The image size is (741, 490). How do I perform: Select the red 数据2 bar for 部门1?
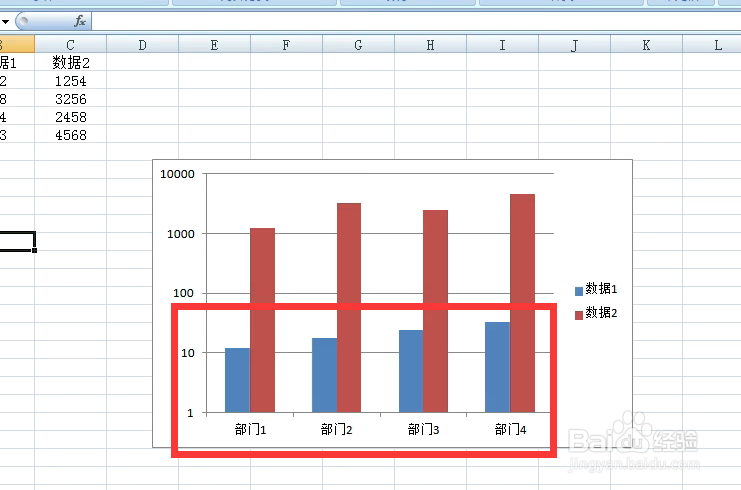coord(262,320)
